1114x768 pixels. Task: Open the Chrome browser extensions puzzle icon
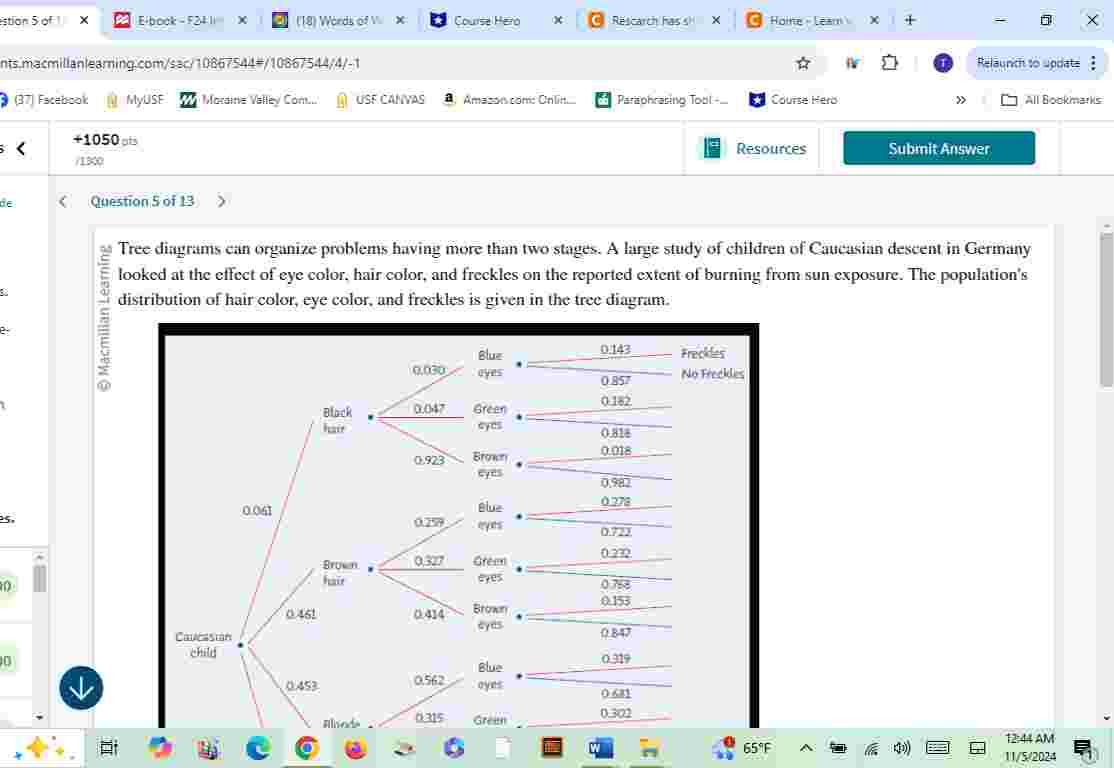point(889,62)
